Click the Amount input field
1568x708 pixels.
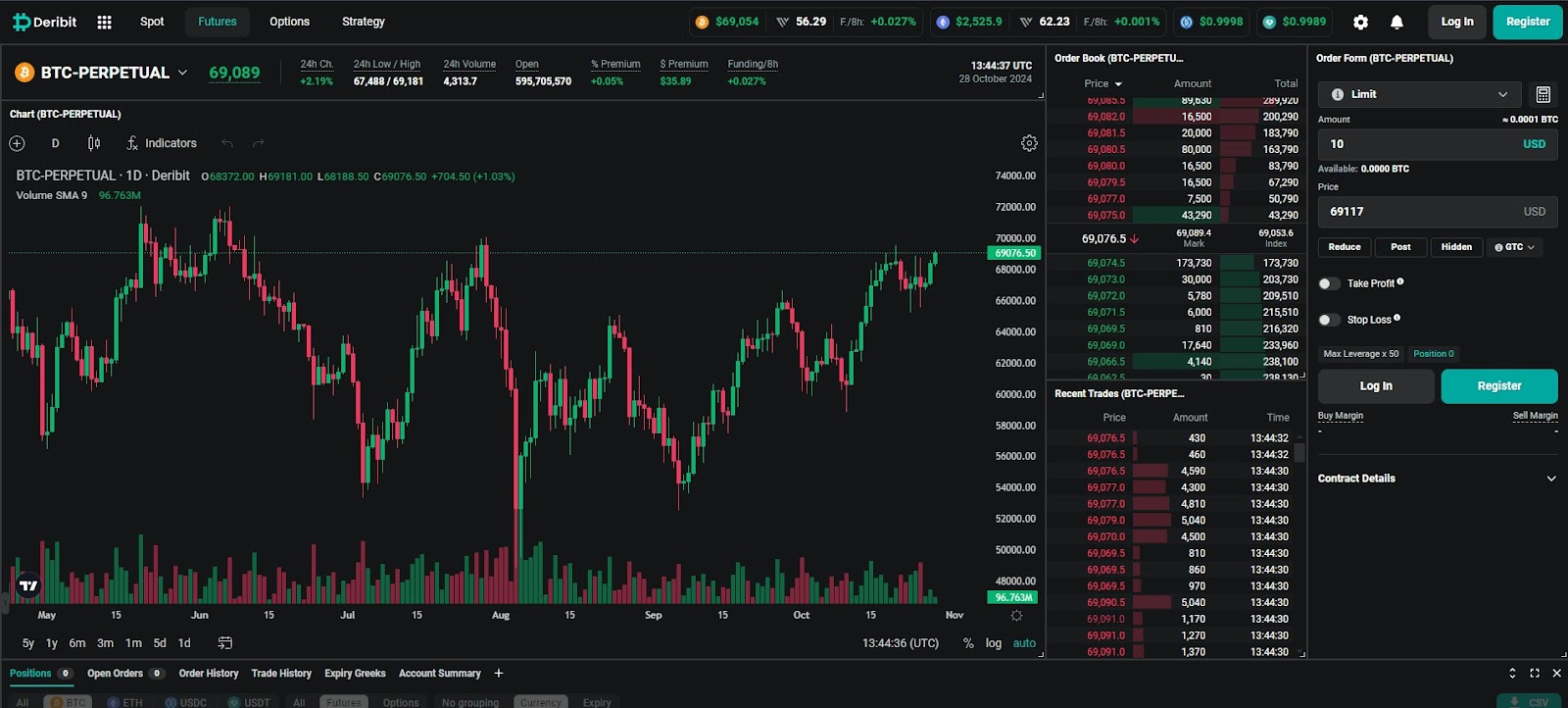[1438, 144]
